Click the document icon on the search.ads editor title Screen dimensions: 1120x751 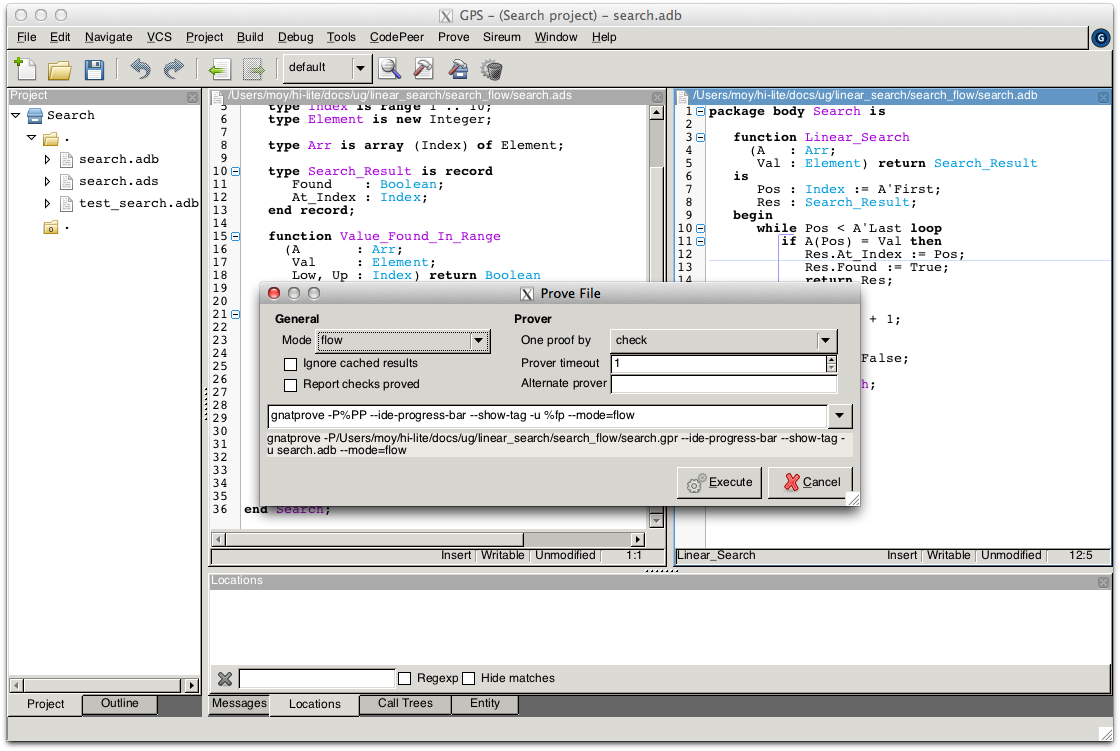click(217, 96)
